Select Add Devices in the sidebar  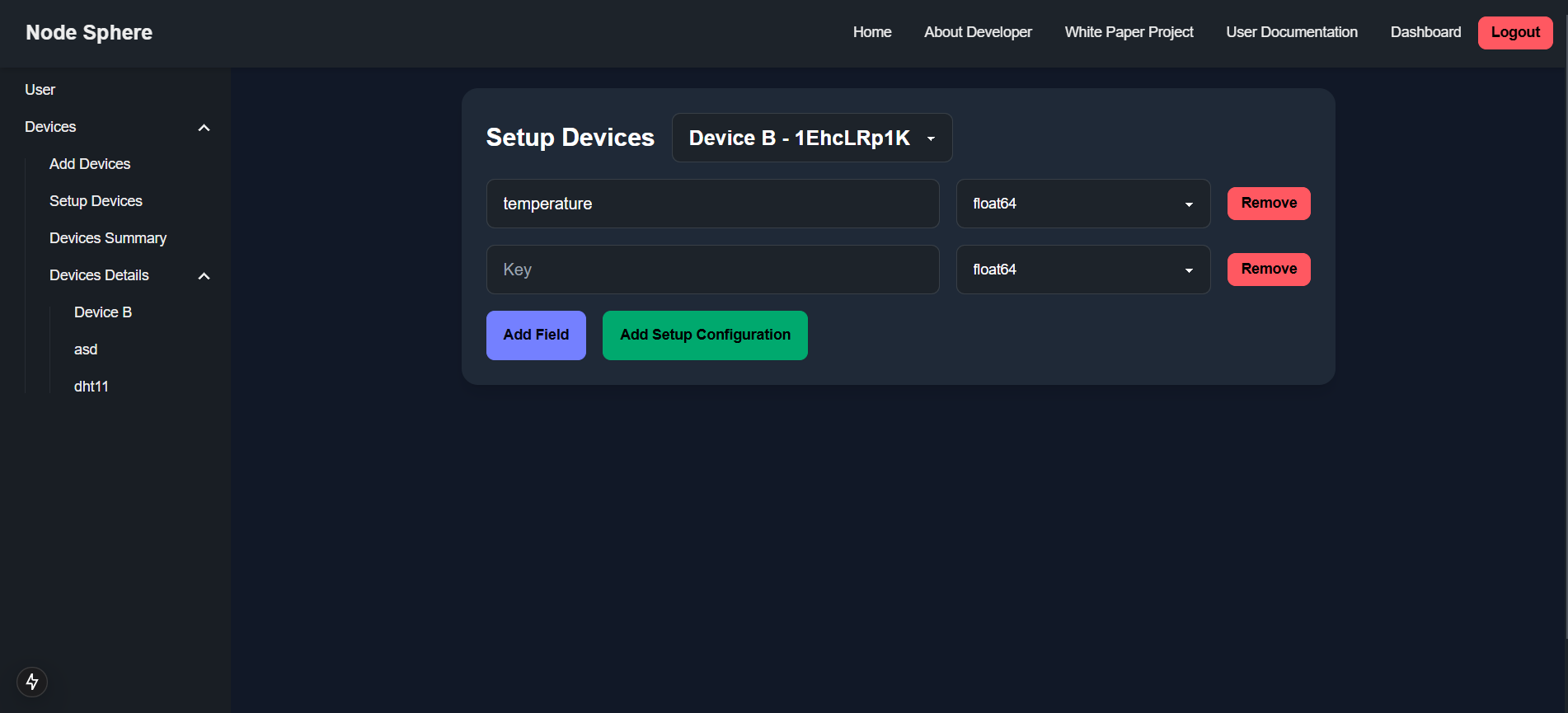(x=90, y=164)
